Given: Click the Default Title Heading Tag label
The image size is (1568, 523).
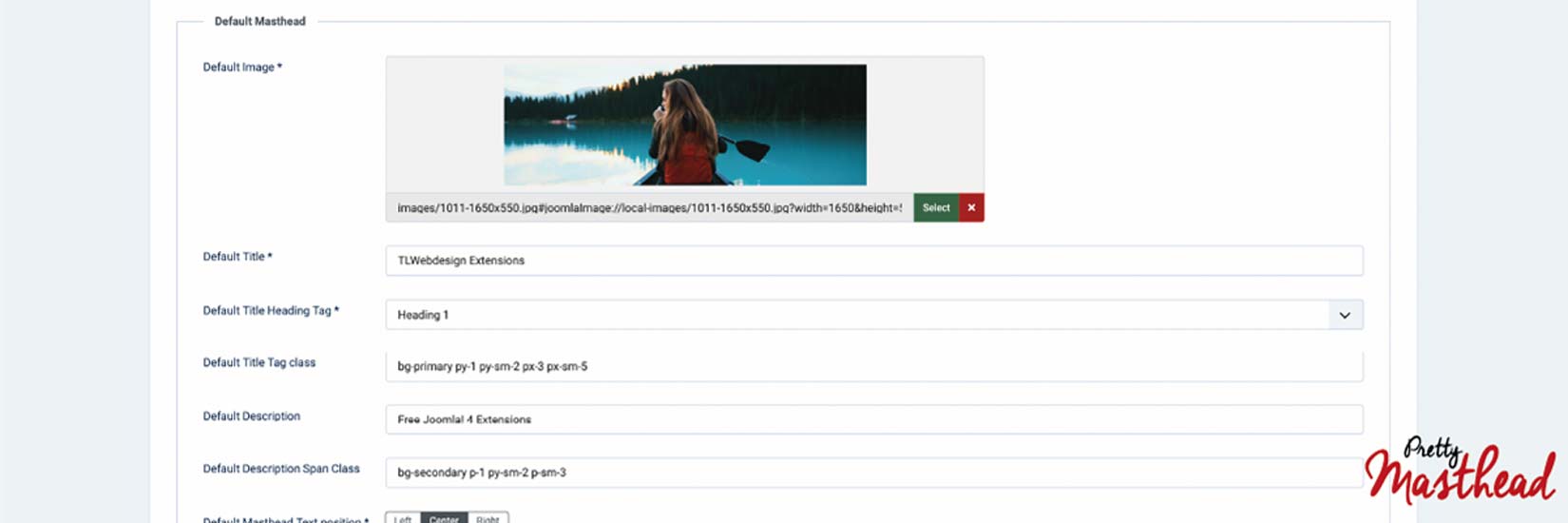Looking at the screenshot, I should pyautogui.click(x=270, y=311).
